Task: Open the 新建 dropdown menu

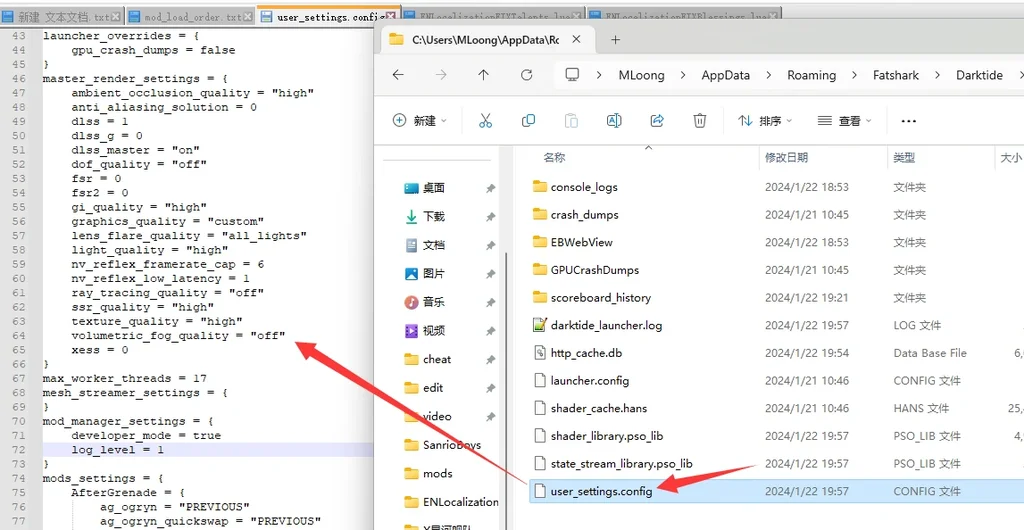Action: 420,120
